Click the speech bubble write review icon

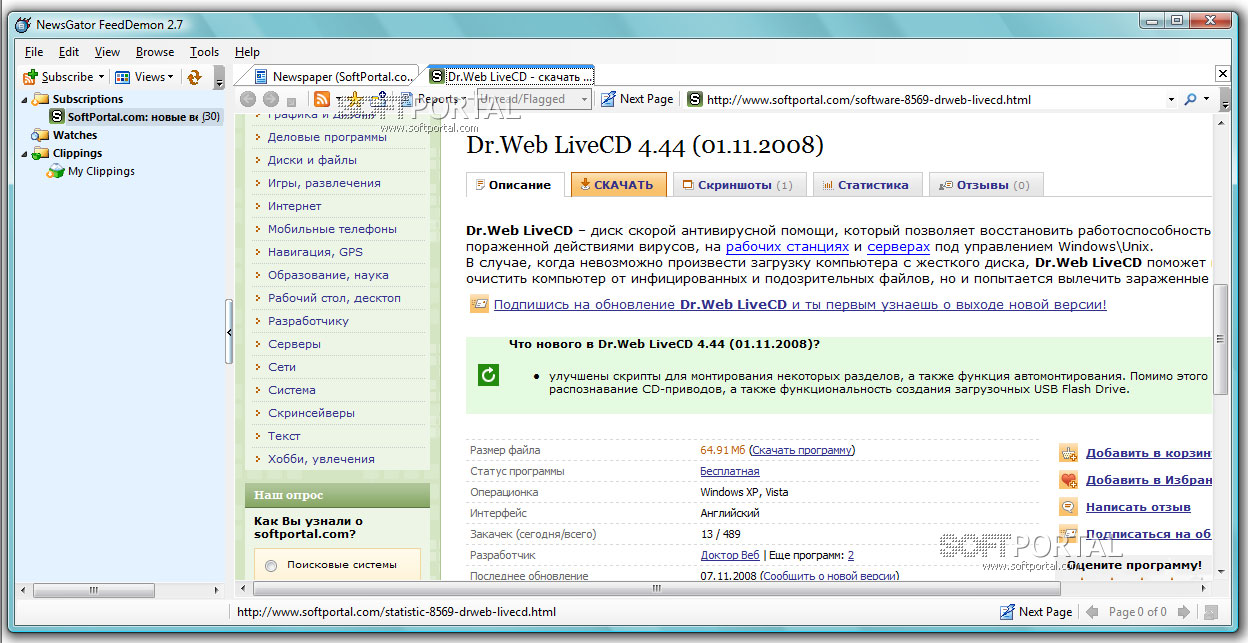pos(1069,507)
